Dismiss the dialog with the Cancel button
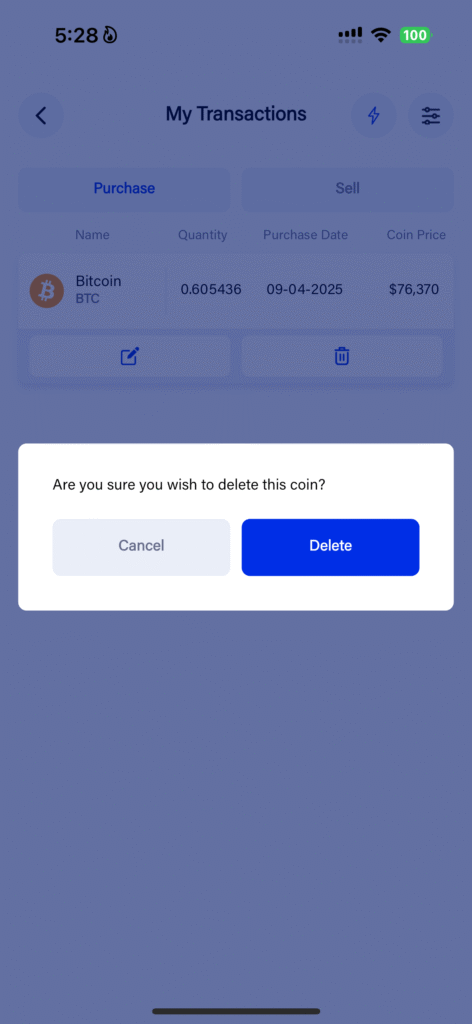Screen dimensions: 472x1024 tap(141, 547)
